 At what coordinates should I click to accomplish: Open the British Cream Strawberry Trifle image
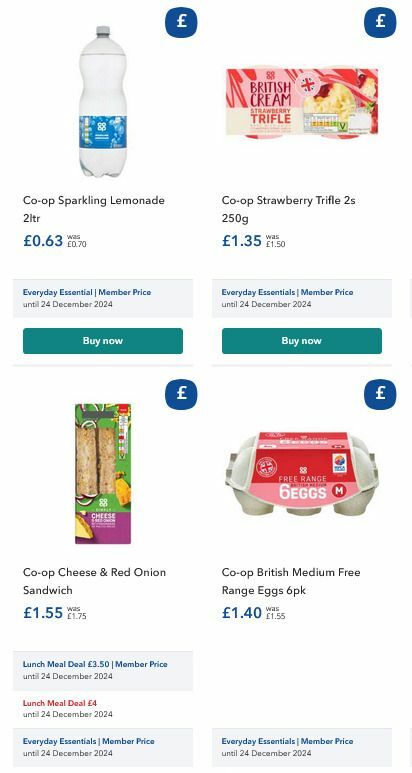[x=302, y=103]
